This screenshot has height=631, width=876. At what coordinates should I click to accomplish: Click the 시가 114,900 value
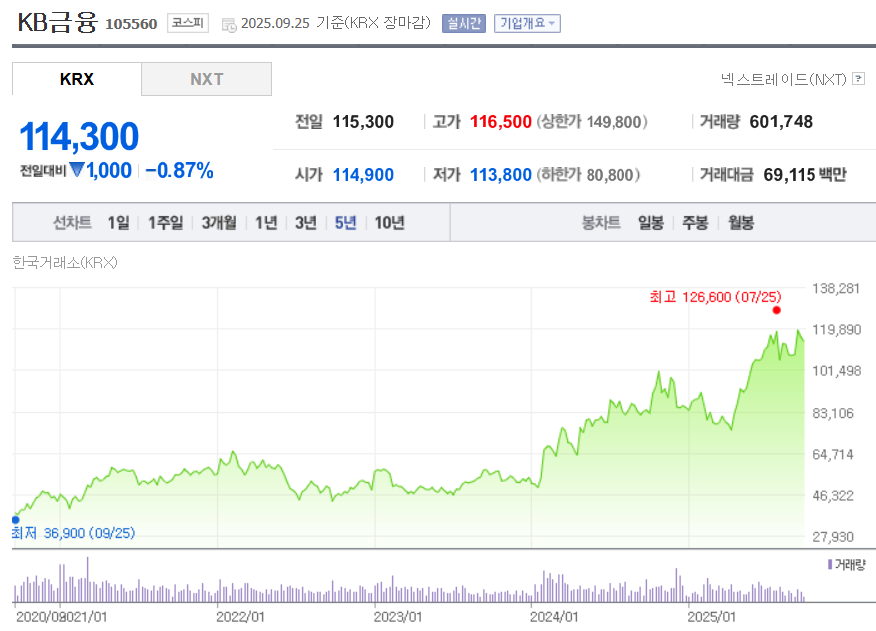[x=363, y=175]
